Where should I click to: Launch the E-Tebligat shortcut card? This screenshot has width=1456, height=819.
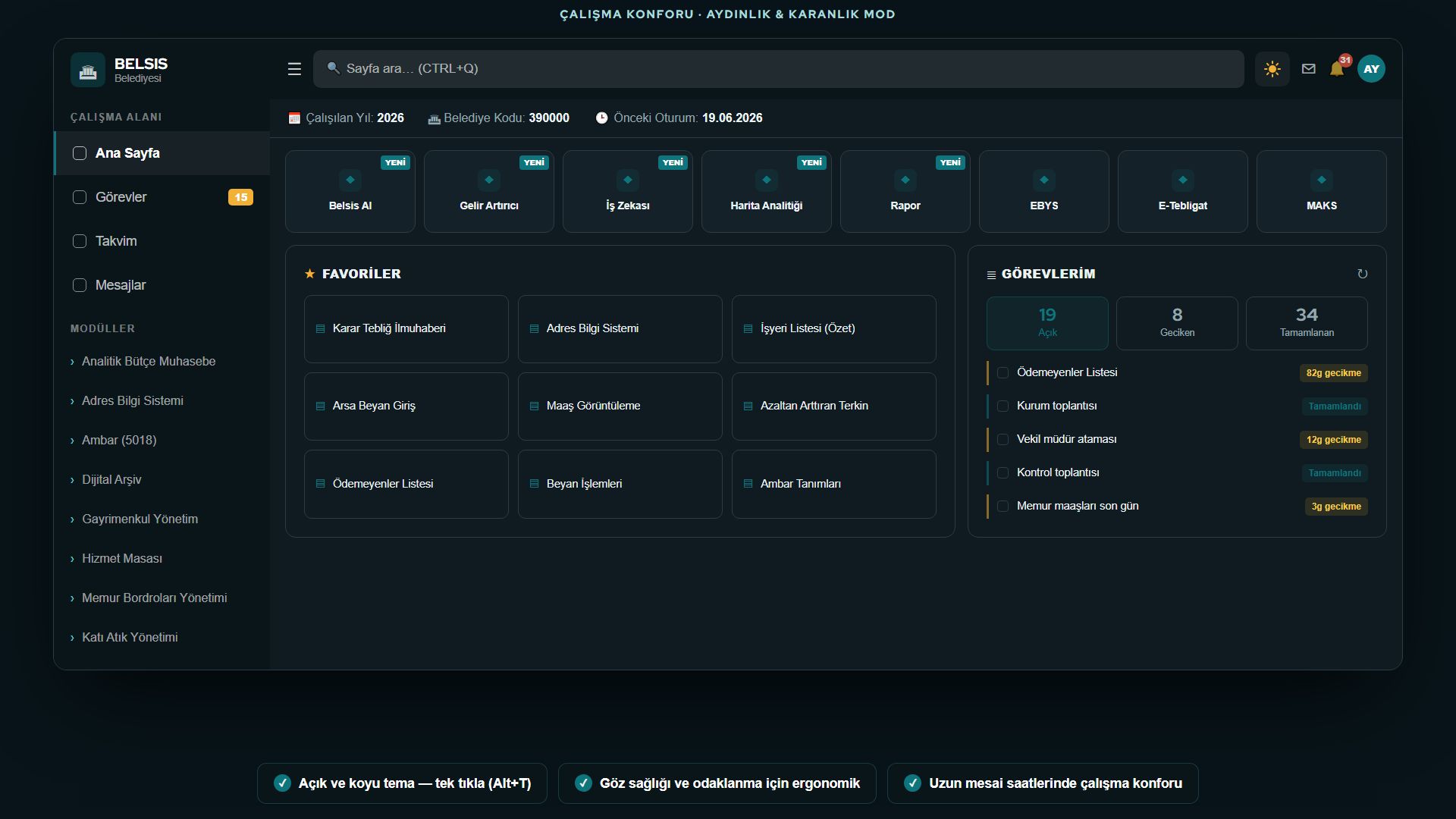(1183, 191)
